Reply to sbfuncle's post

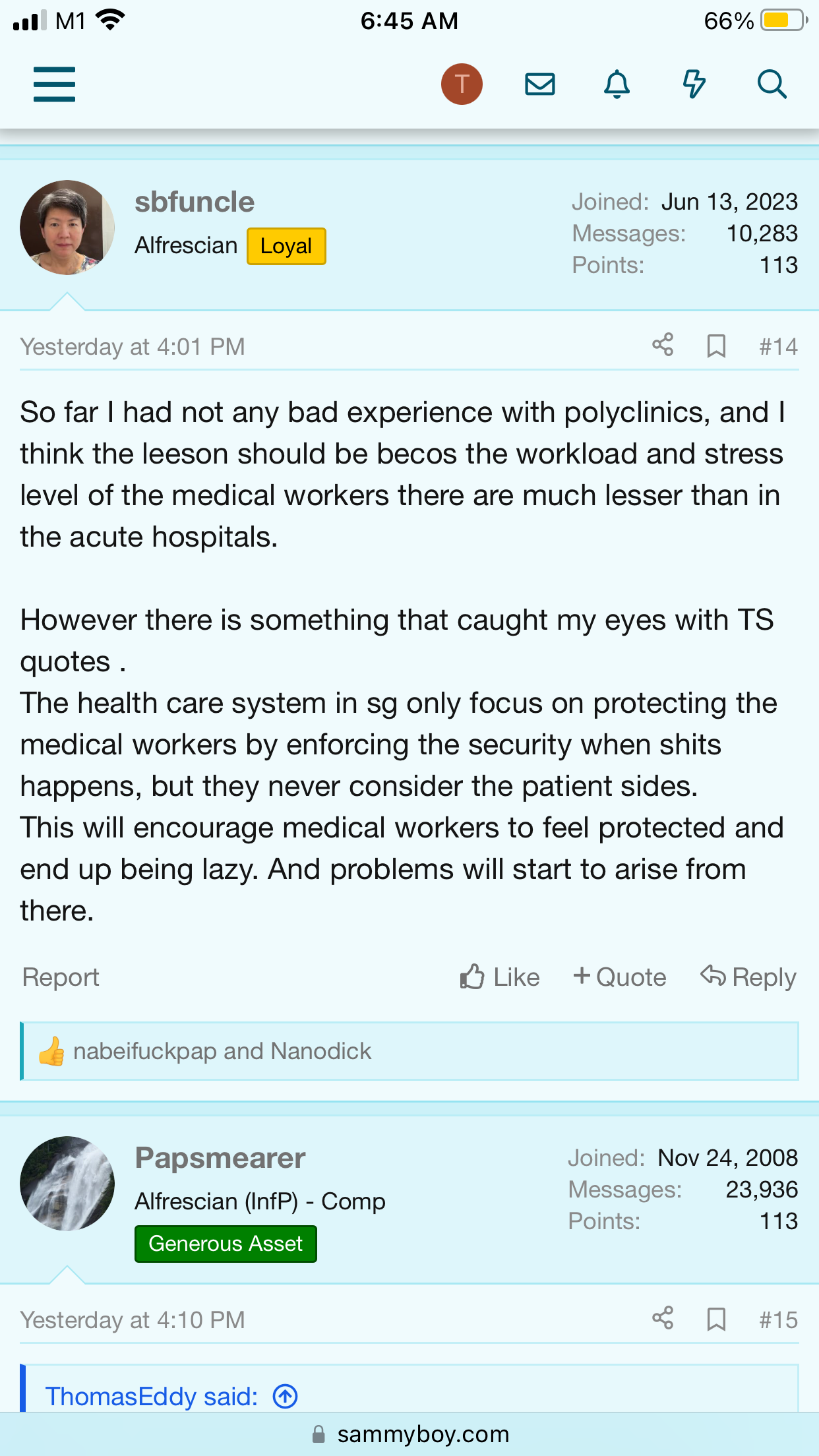coord(748,977)
